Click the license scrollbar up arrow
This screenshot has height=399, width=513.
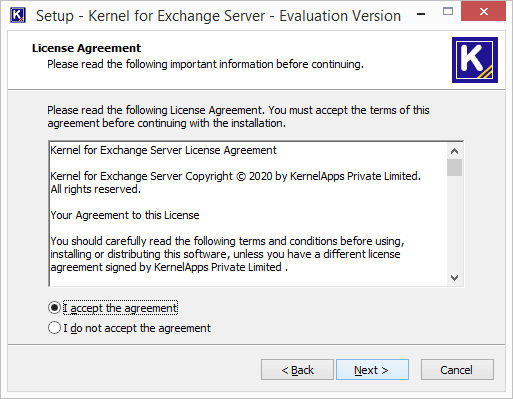(x=454, y=151)
